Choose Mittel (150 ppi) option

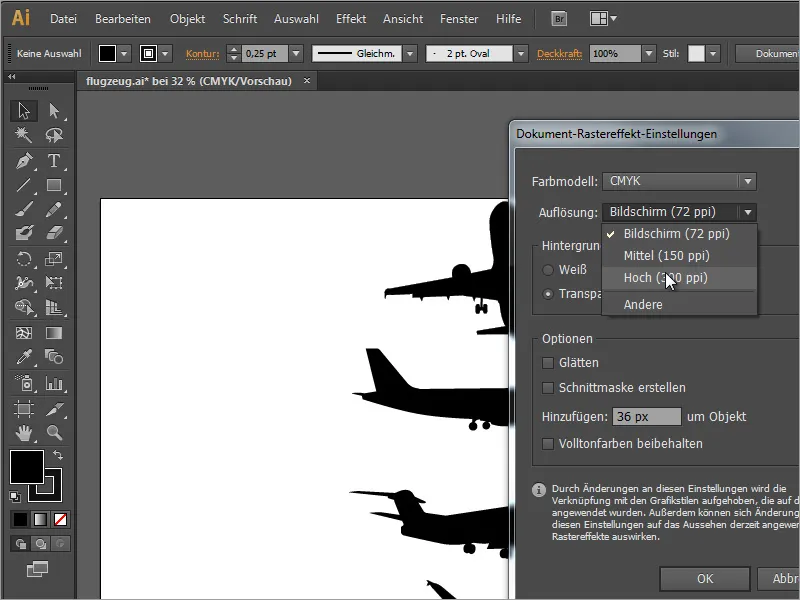680,256
